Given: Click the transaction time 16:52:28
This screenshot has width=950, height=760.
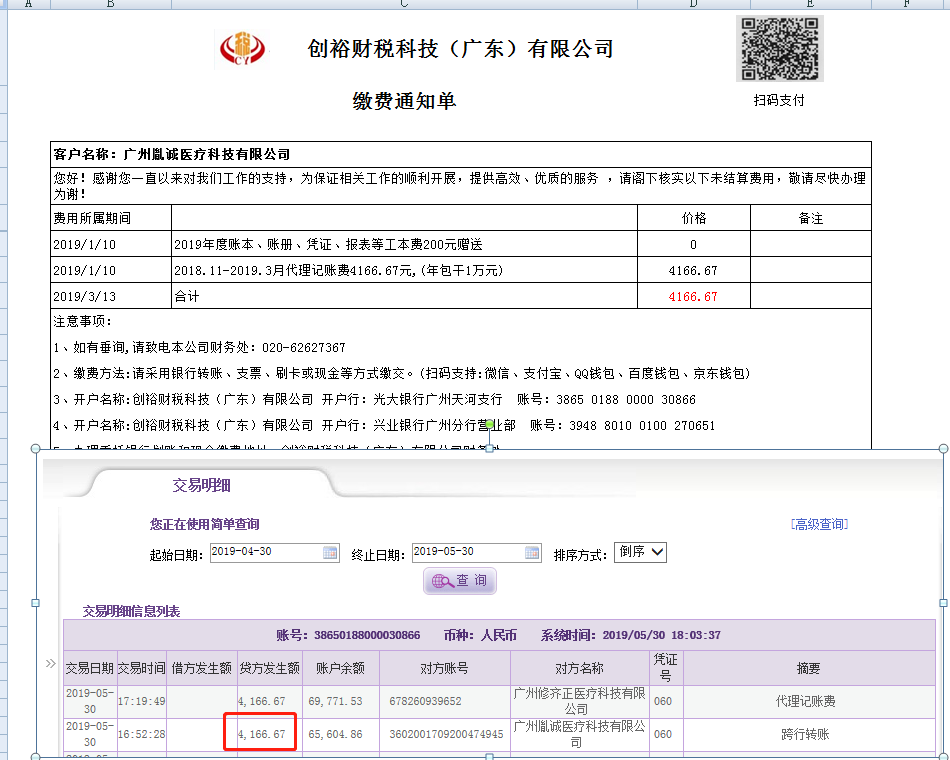Looking at the screenshot, I should [x=141, y=734].
